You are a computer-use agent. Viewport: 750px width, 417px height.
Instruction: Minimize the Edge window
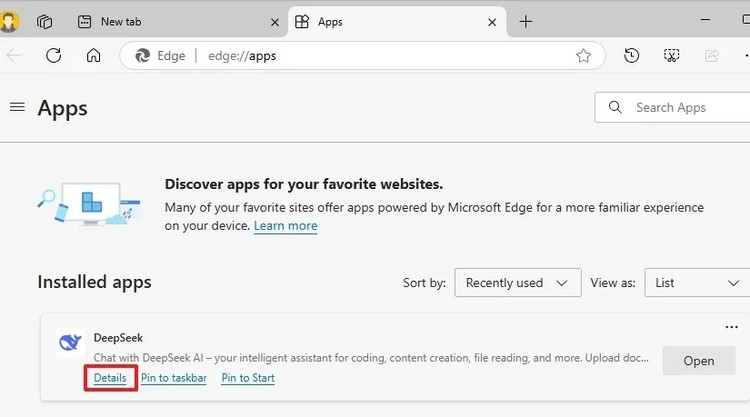tap(705, 20)
